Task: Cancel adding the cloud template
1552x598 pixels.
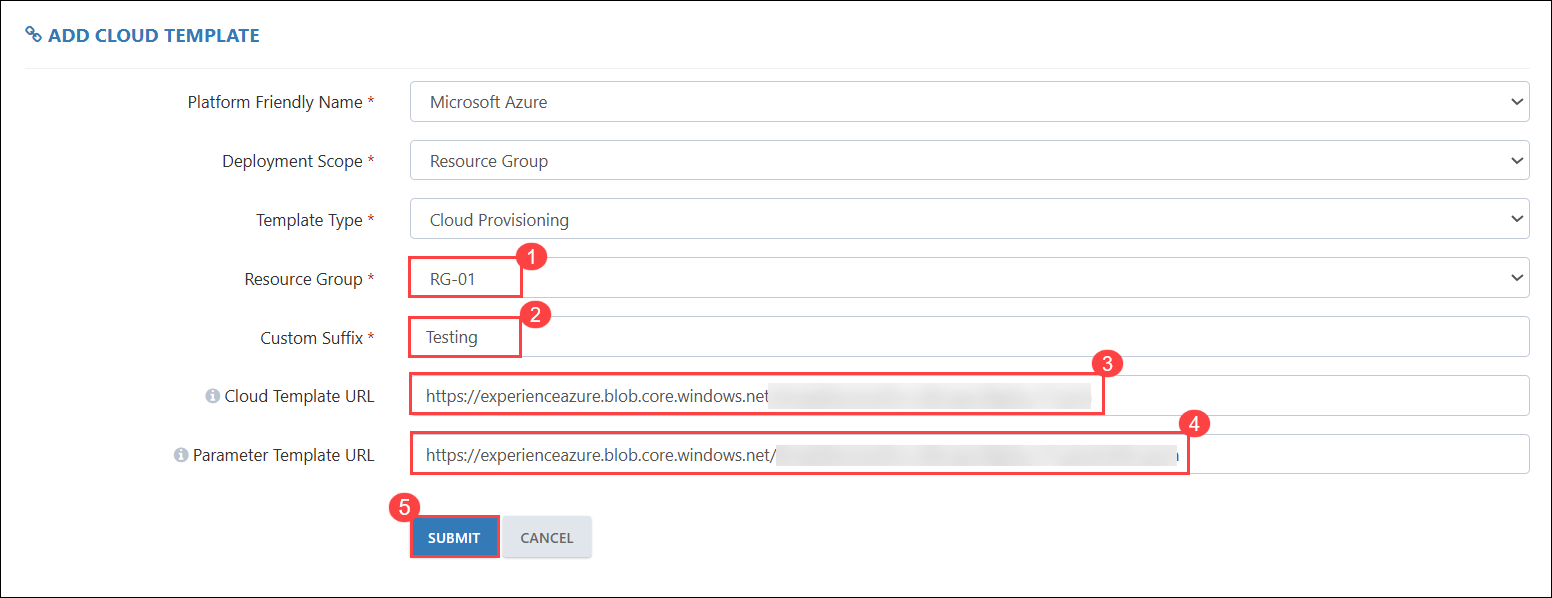Action: (547, 537)
